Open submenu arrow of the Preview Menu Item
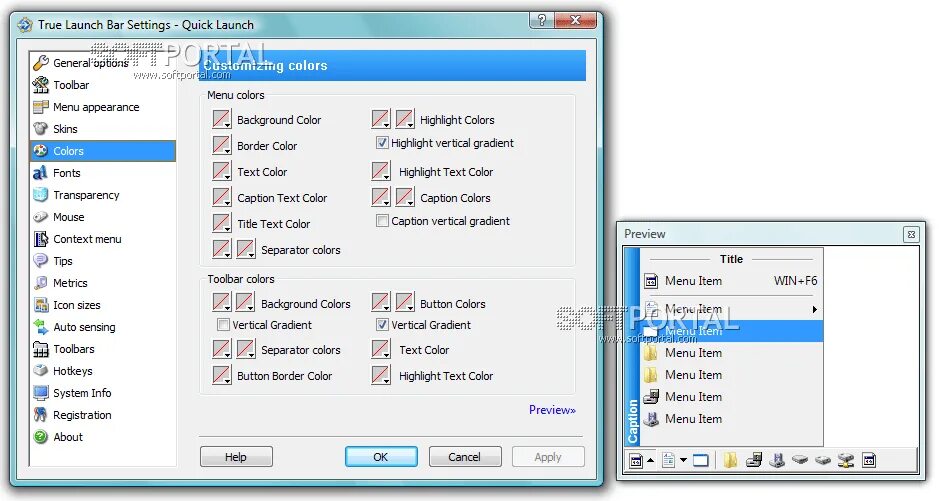This screenshot has width=939, height=501. coord(814,309)
